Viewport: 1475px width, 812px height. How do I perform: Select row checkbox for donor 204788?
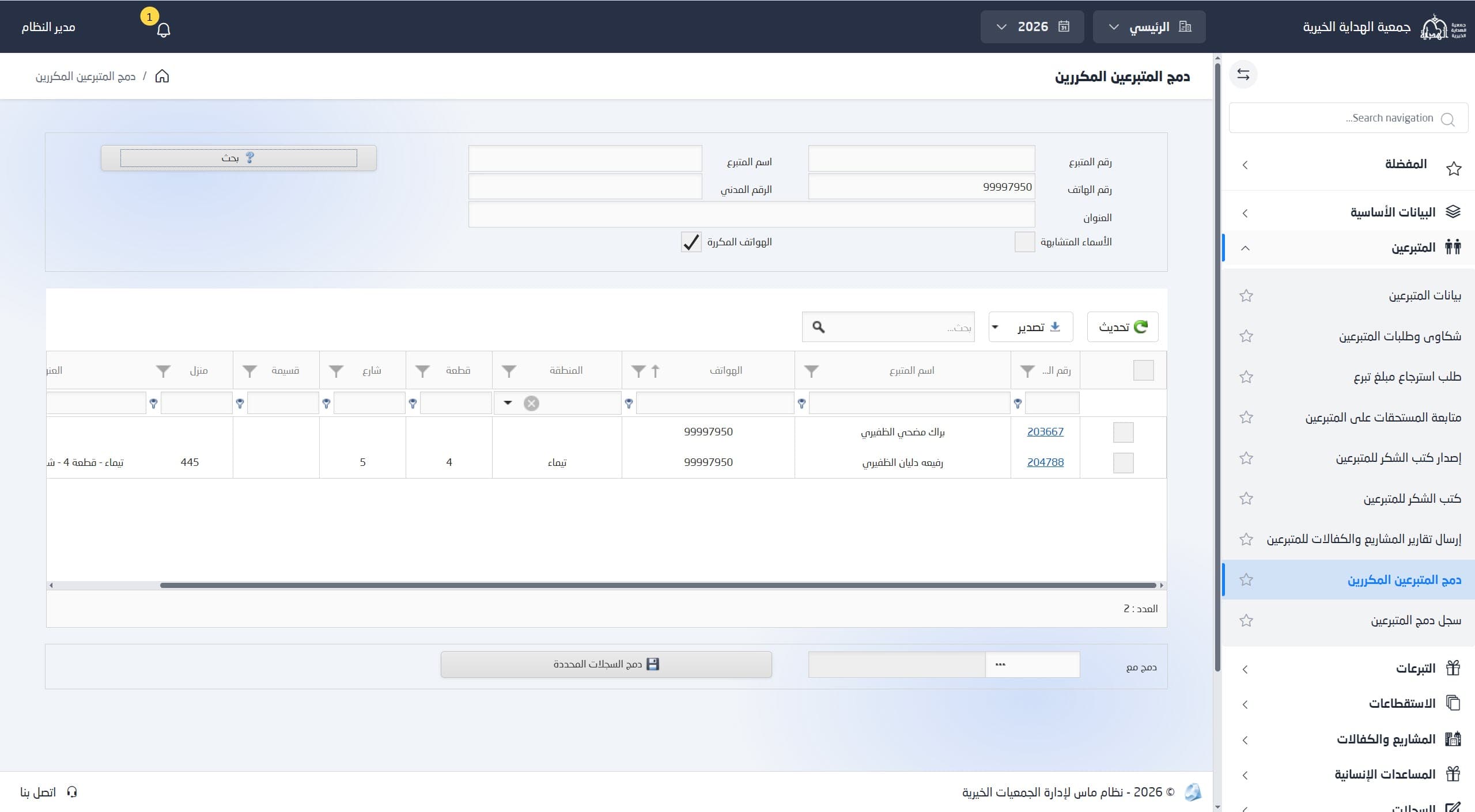[x=1123, y=462]
